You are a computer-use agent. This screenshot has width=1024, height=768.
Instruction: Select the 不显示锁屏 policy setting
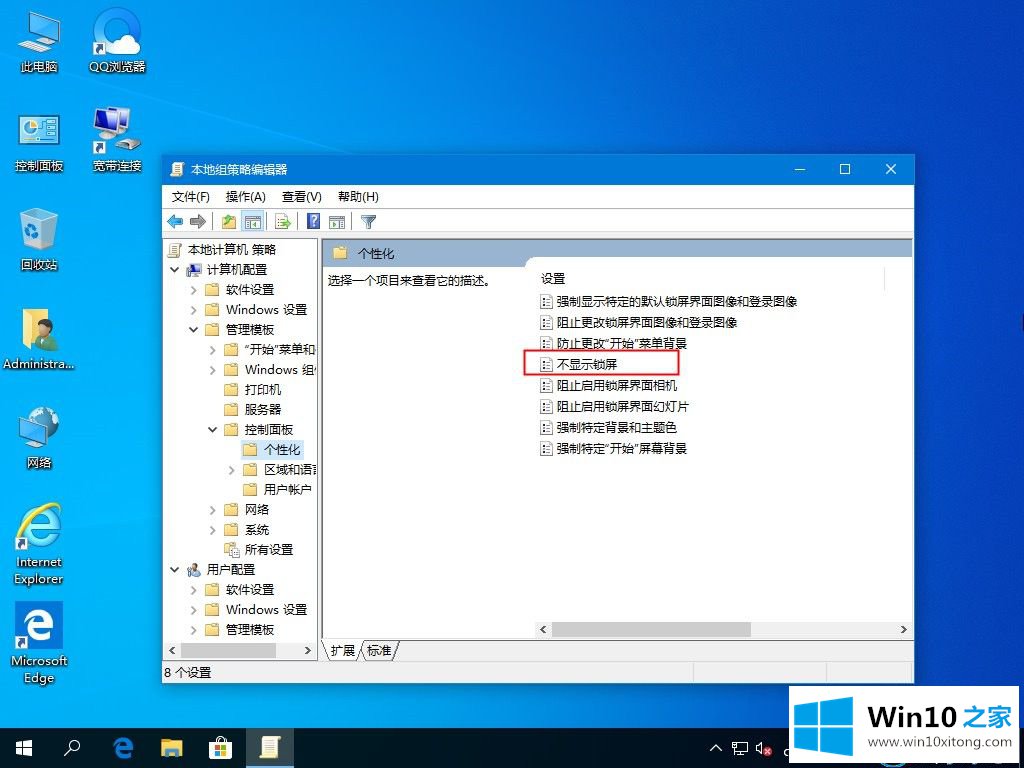coord(587,365)
